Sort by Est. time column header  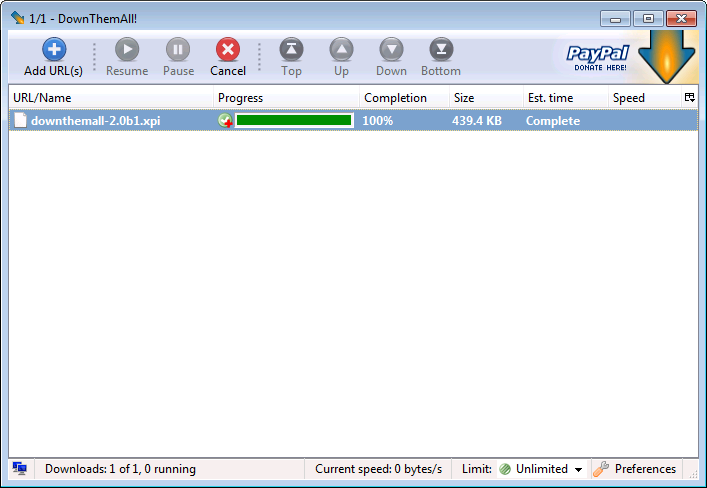pyautogui.click(x=566, y=97)
